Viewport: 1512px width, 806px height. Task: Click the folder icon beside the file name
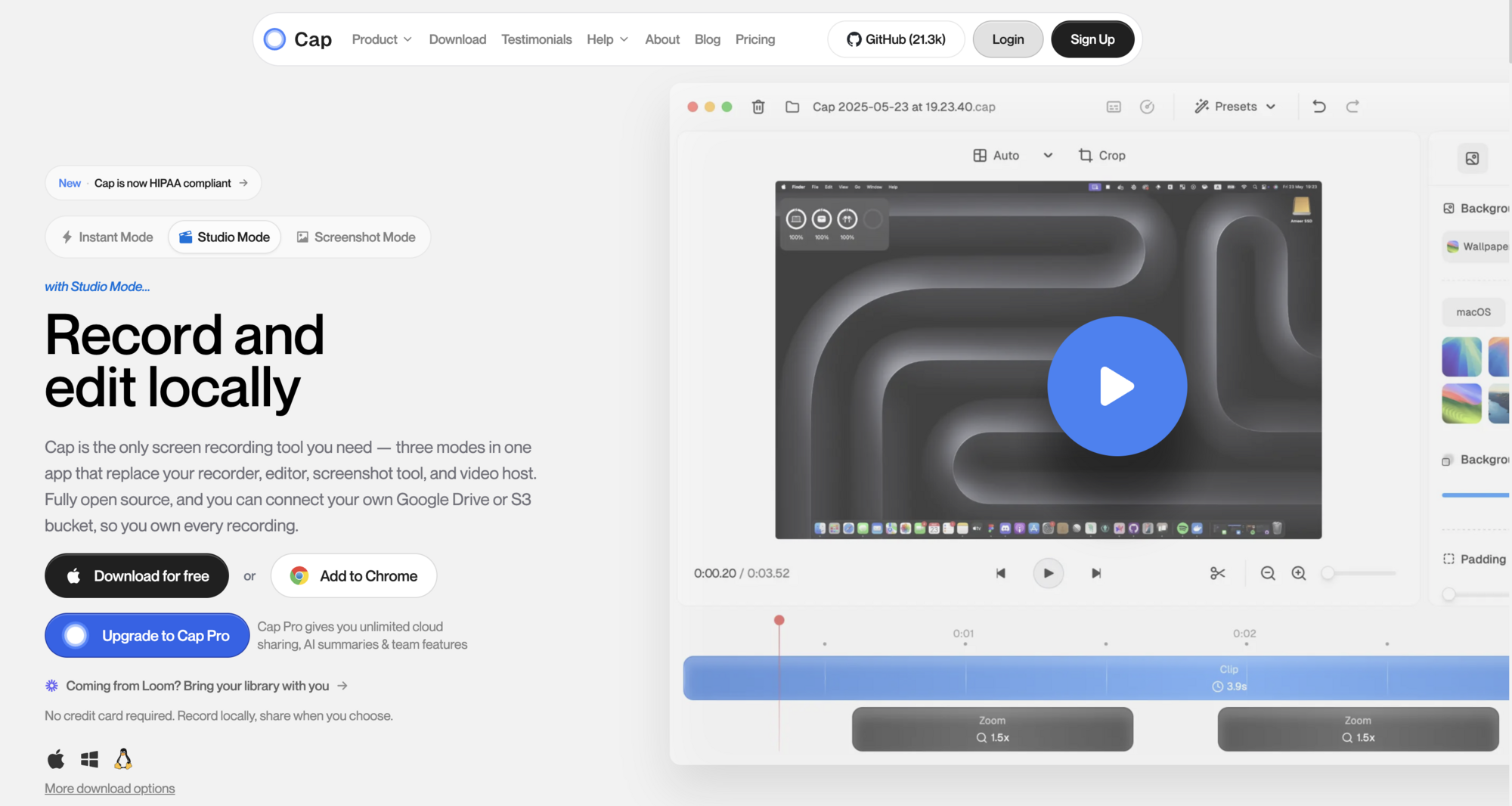792,107
